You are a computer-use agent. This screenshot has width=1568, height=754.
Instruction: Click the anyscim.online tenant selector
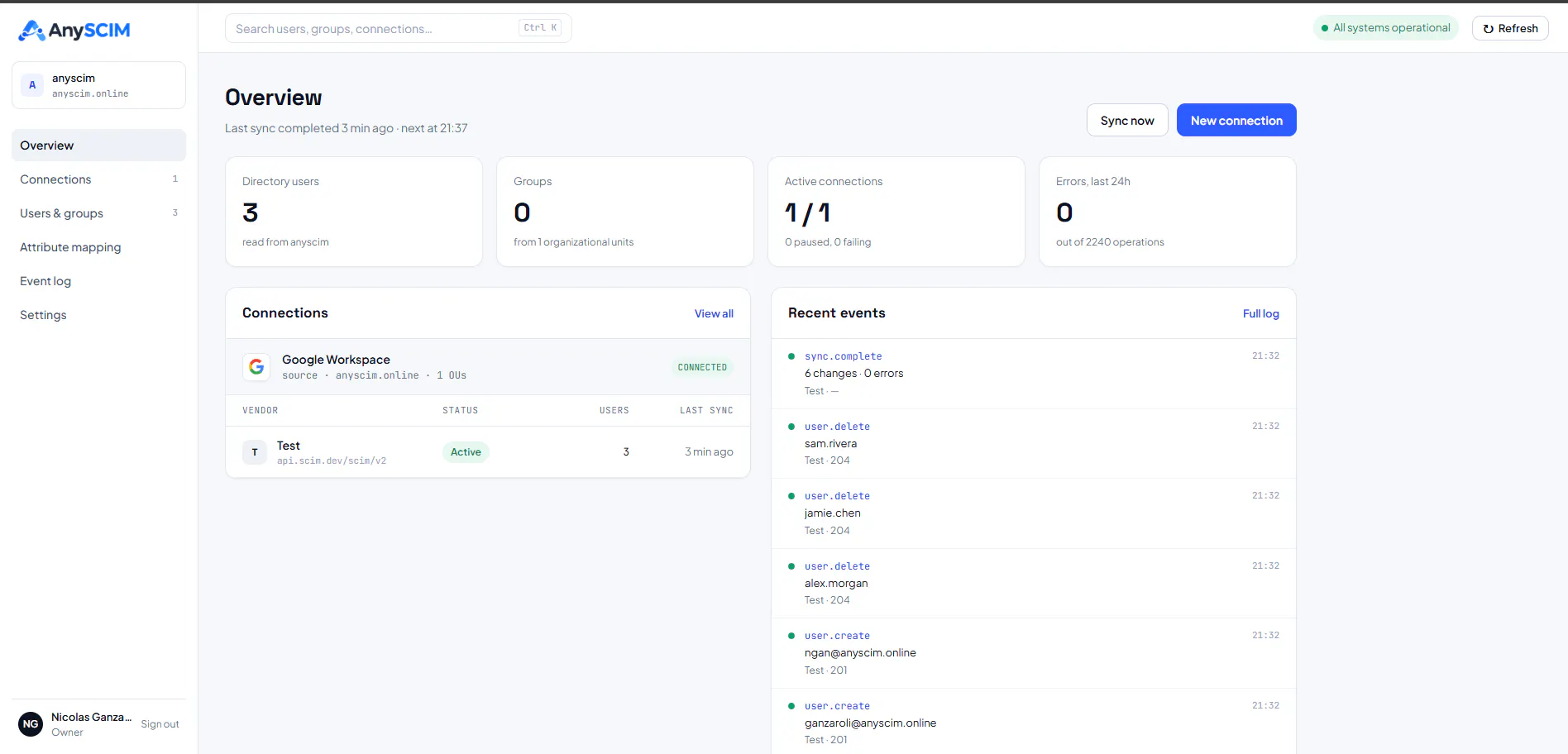pyautogui.click(x=98, y=85)
